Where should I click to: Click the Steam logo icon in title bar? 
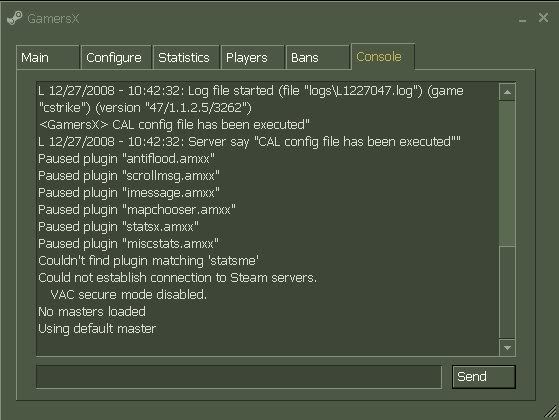15,18
